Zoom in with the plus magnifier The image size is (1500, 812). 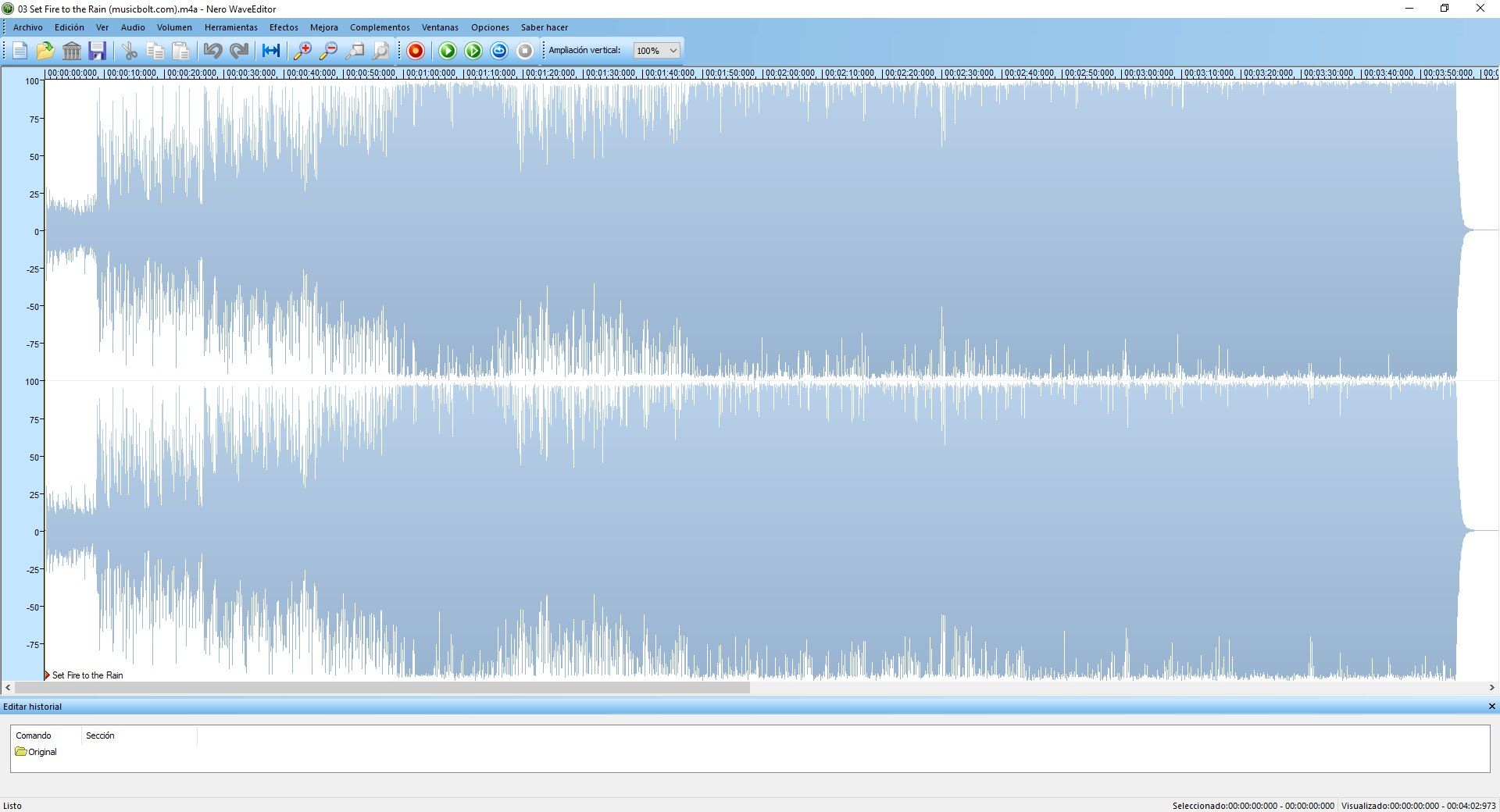click(302, 51)
